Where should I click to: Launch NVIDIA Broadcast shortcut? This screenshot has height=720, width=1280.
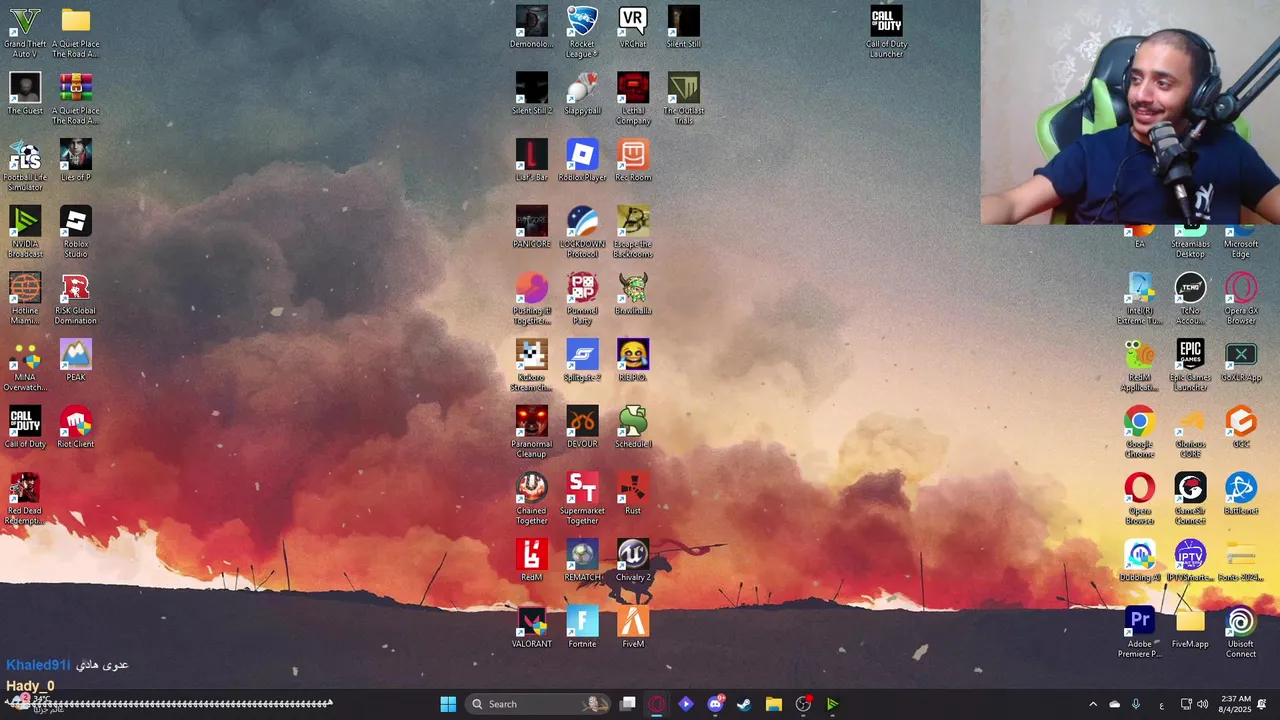tap(25, 232)
